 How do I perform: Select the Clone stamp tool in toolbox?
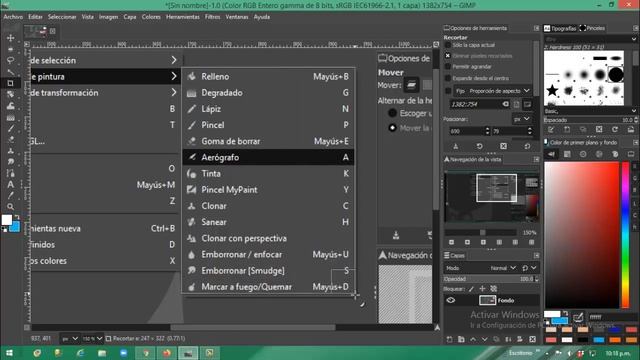click(11, 151)
